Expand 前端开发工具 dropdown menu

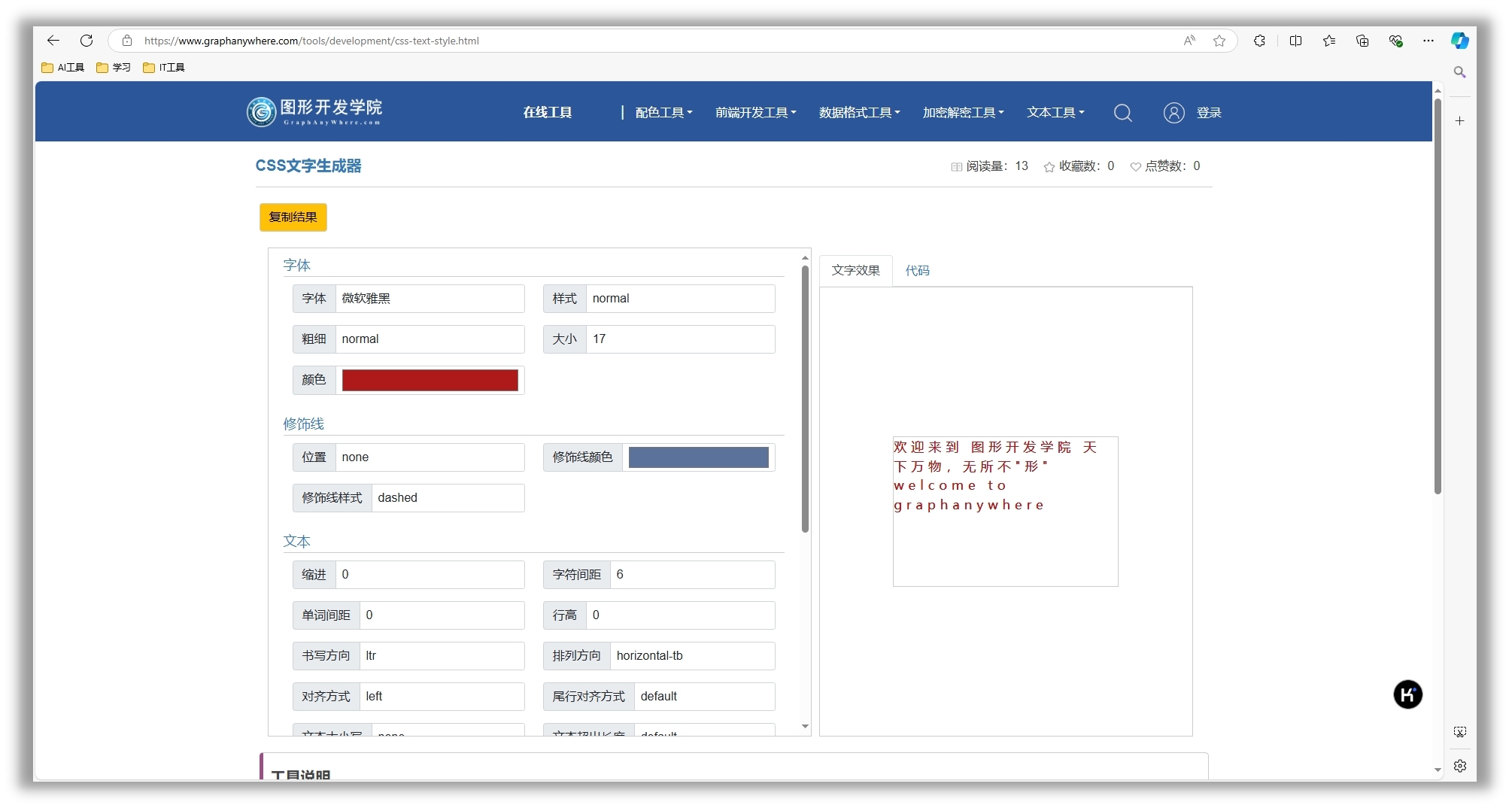click(x=755, y=113)
